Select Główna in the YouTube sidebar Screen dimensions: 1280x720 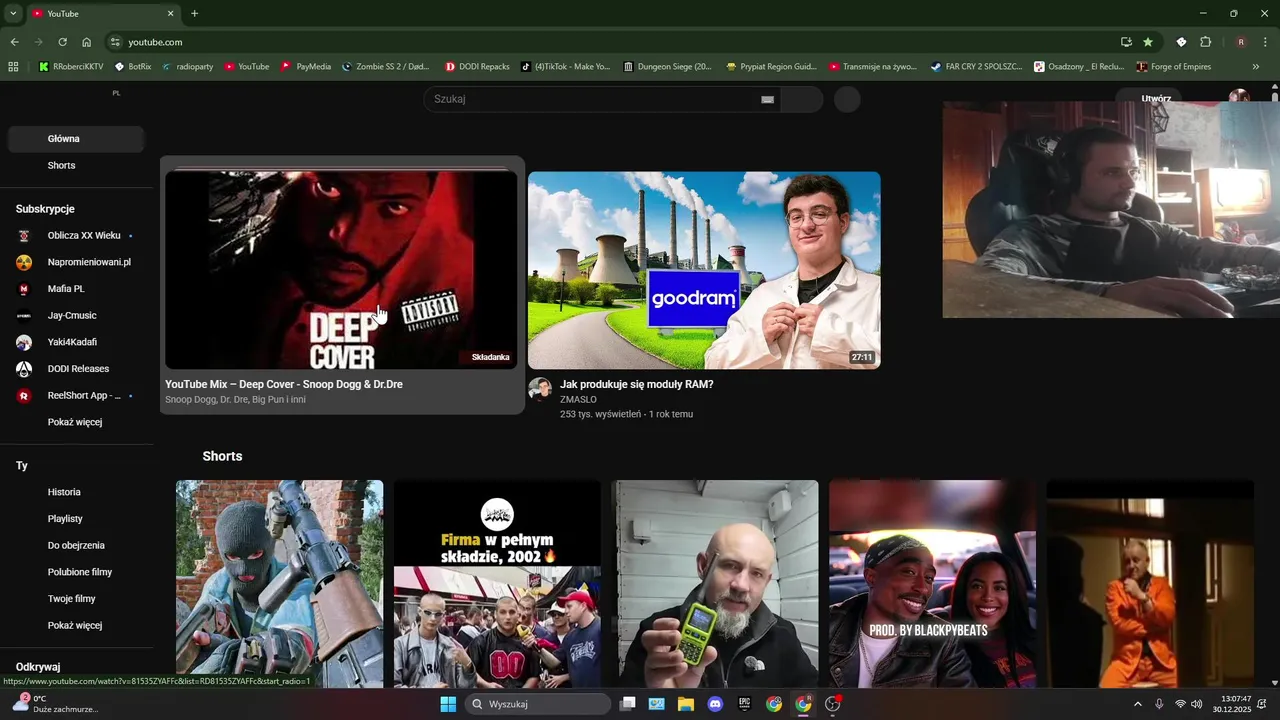(x=76, y=139)
